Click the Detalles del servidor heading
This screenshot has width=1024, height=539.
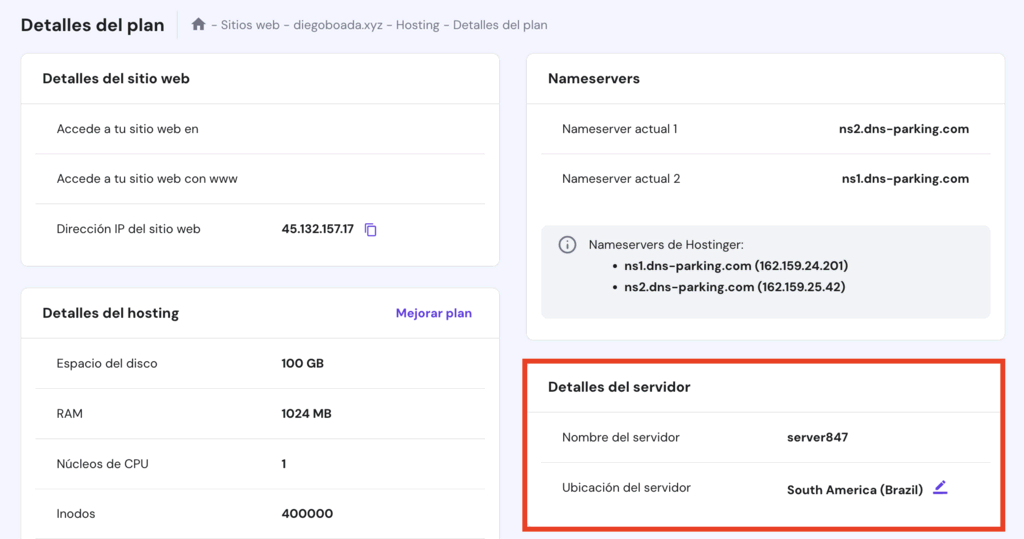pyautogui.click(x=619, y=387)
